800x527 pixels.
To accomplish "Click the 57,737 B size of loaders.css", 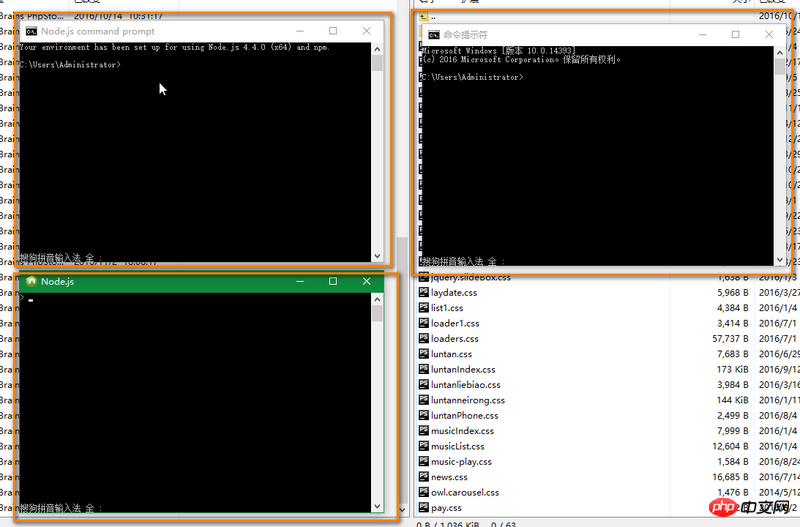I will [x=730, y=339].
